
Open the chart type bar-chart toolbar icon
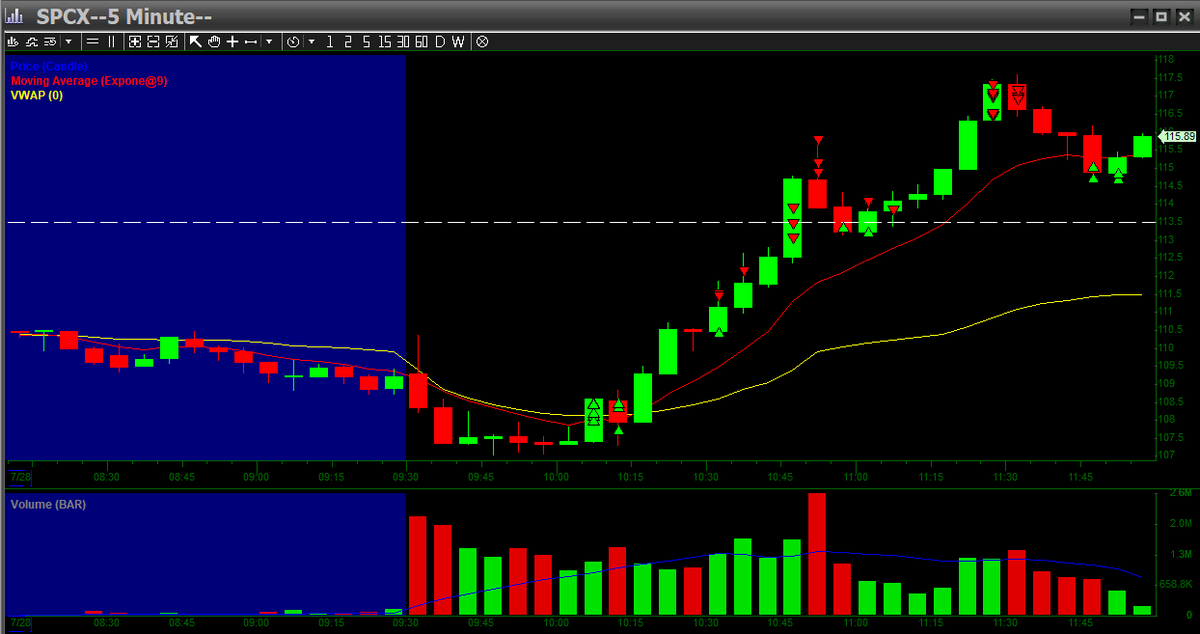[13, 41]
